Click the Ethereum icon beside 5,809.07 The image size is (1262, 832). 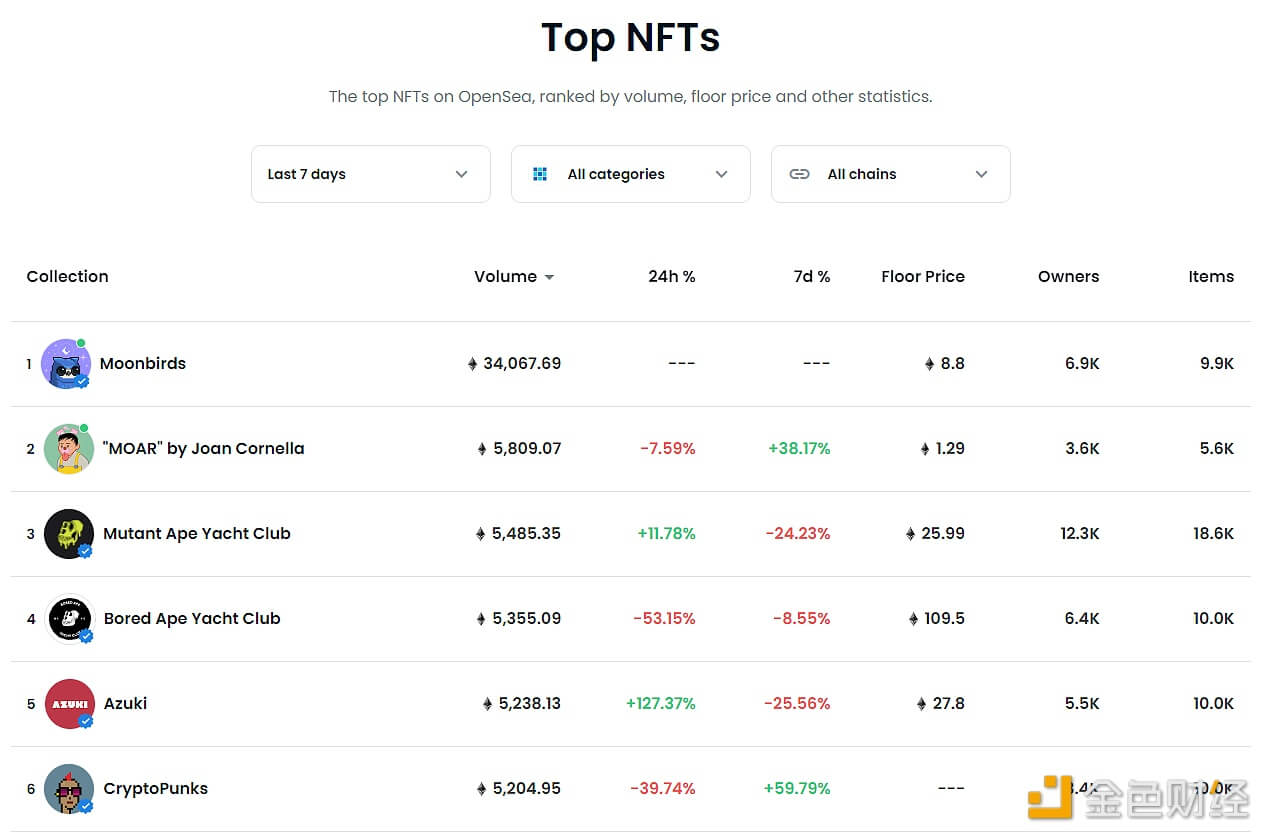[482, 449]
